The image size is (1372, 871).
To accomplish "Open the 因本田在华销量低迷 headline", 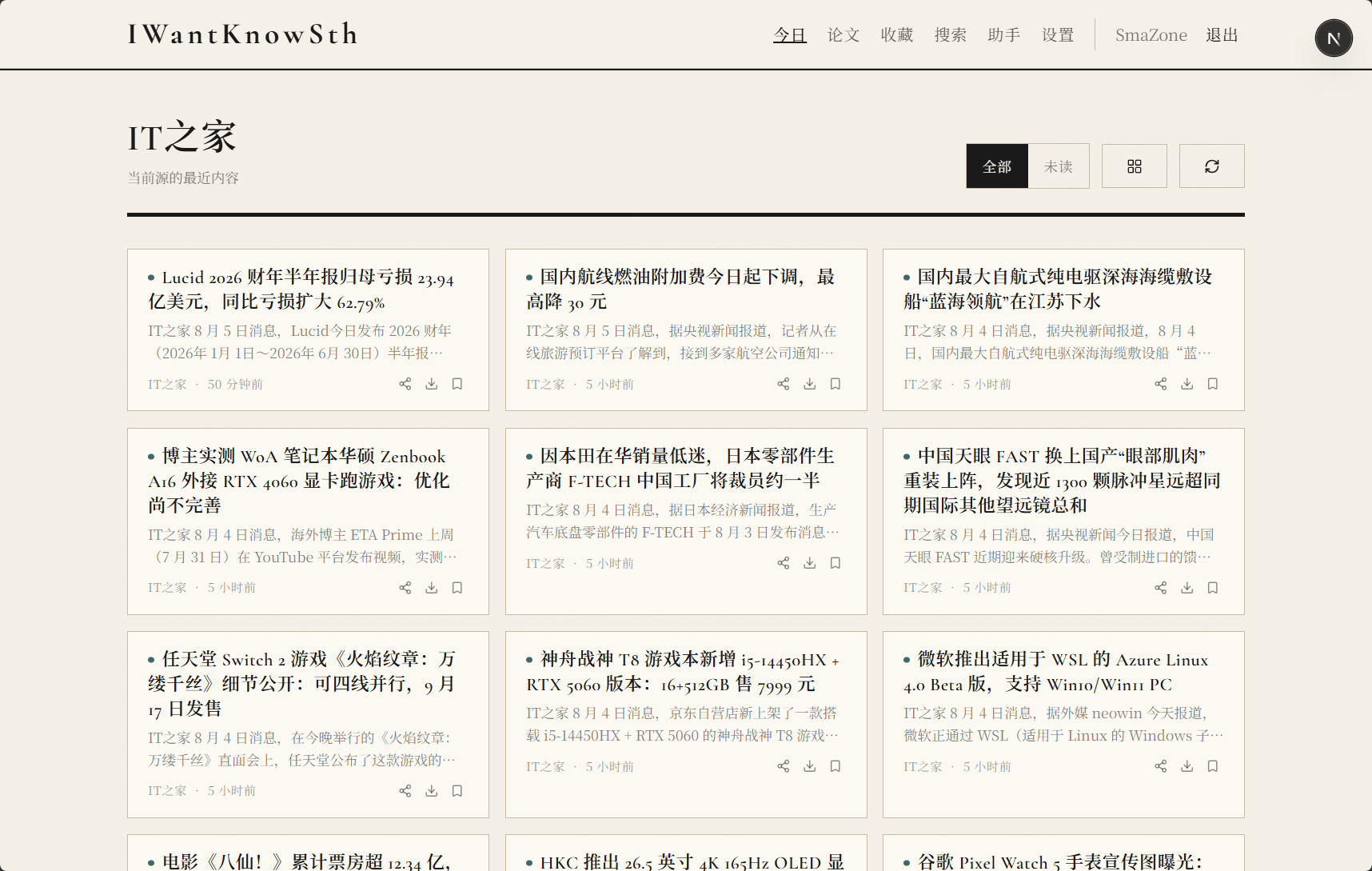I will coord(680,469).
